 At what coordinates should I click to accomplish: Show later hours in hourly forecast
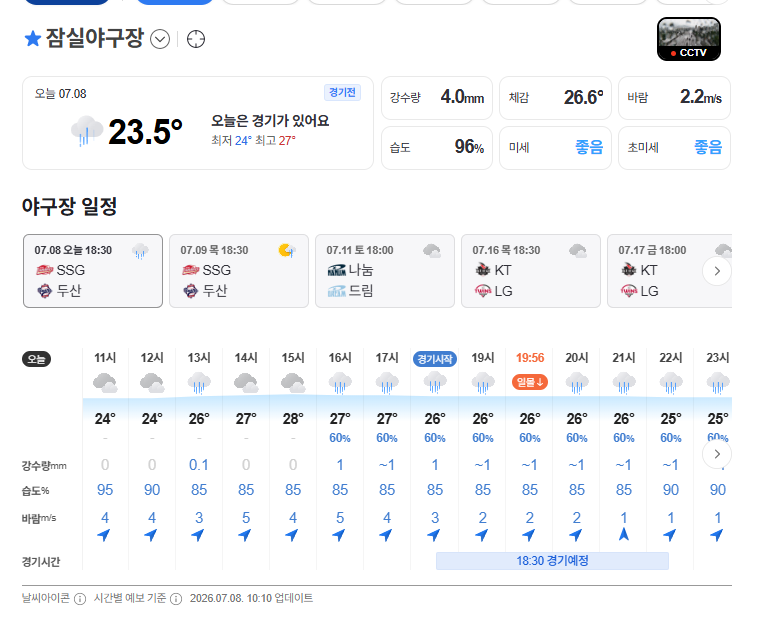717,454
